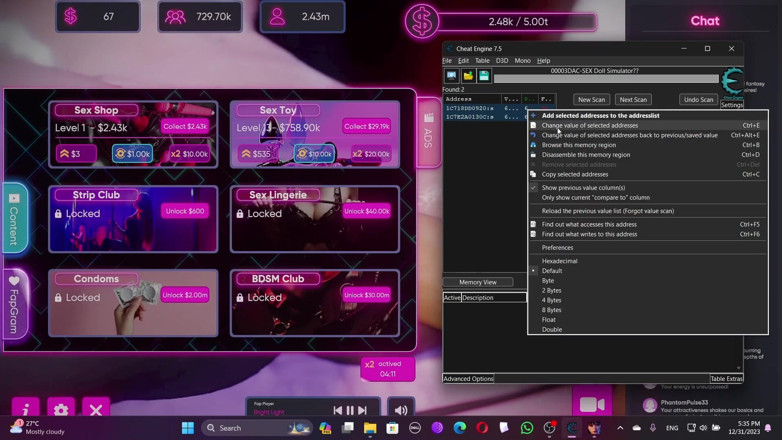782x440 pixels.
Task: Open the Help menu in Cheat Engine
Action: coord(544,61)
